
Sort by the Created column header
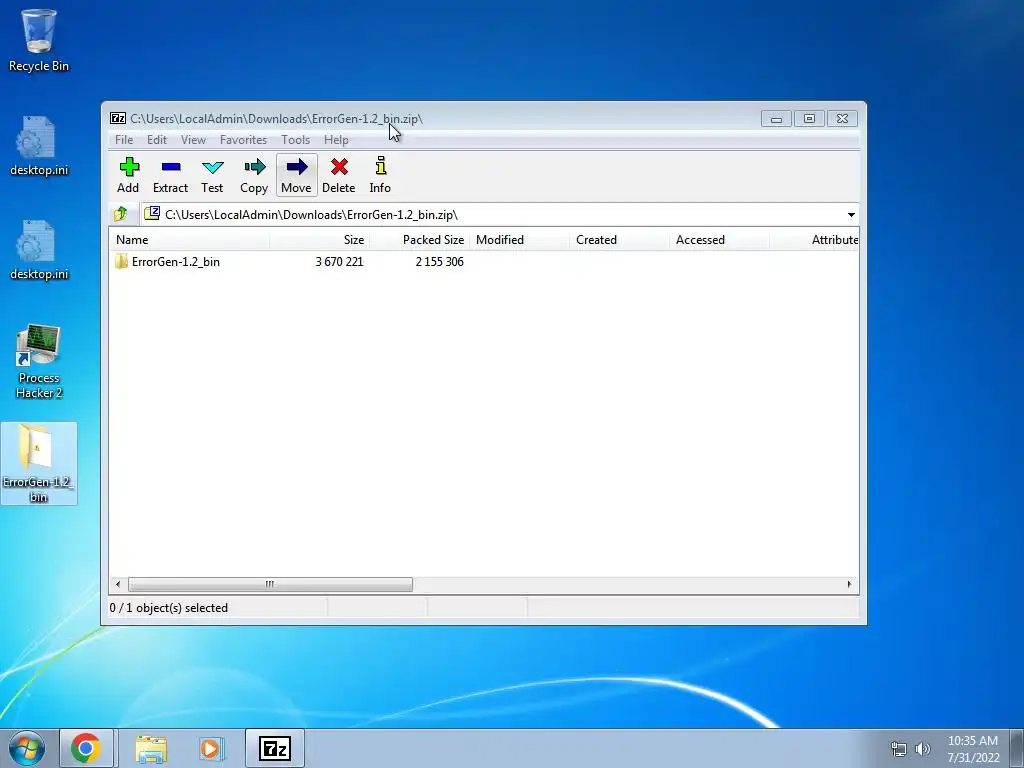click(619, 240)
